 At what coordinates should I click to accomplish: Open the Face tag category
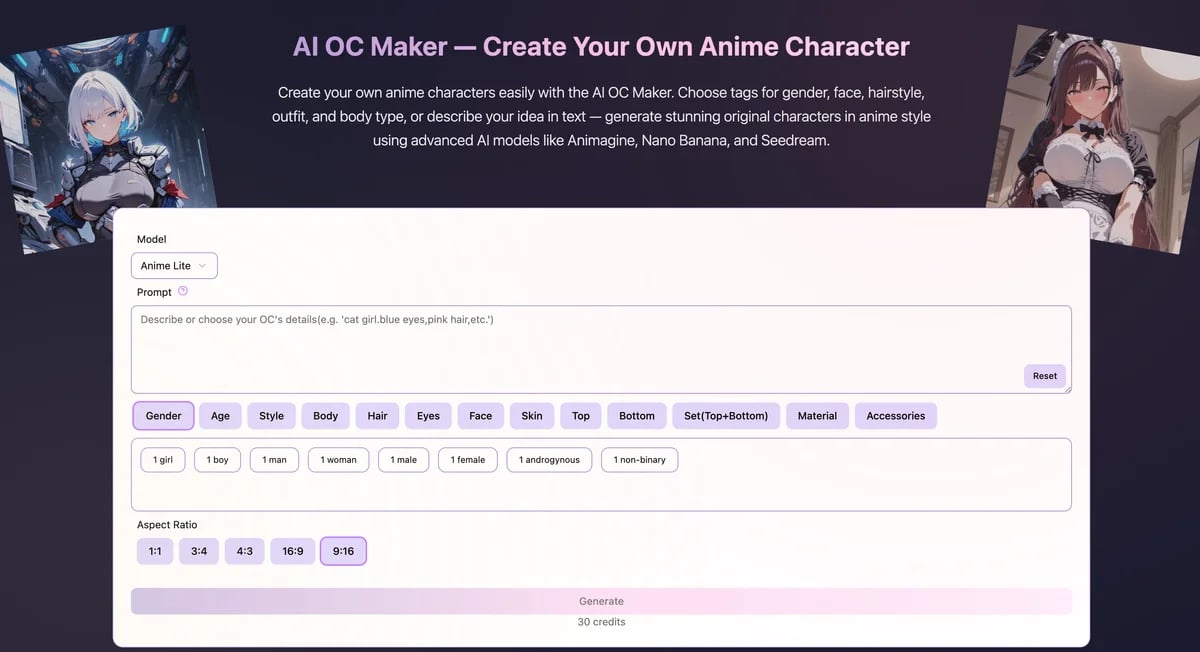[480, 415]
